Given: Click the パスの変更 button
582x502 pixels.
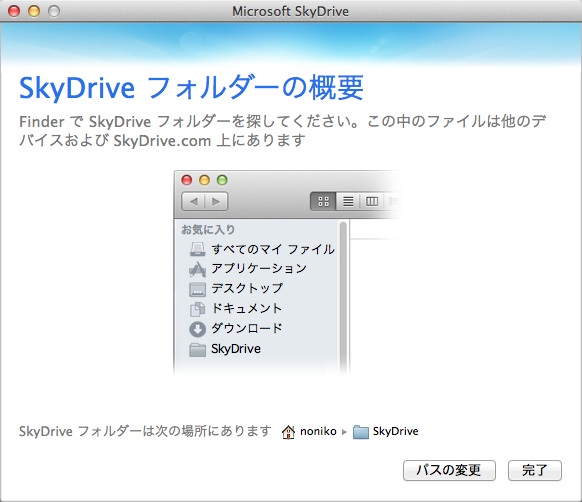Looking at the screenshot, I should click(449, 470).
